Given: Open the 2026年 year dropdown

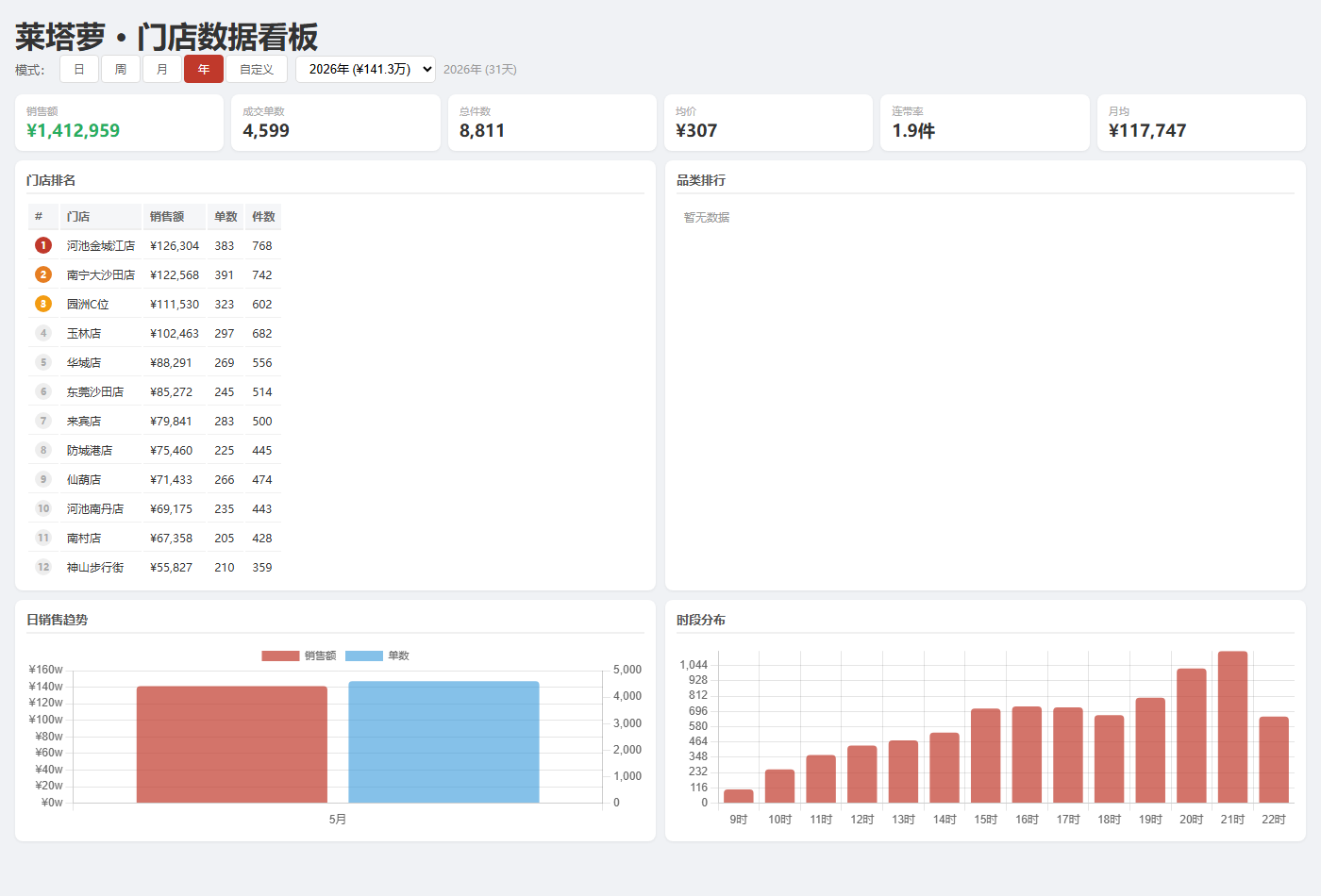Looking at the screenshot, I should coord(365,69).
